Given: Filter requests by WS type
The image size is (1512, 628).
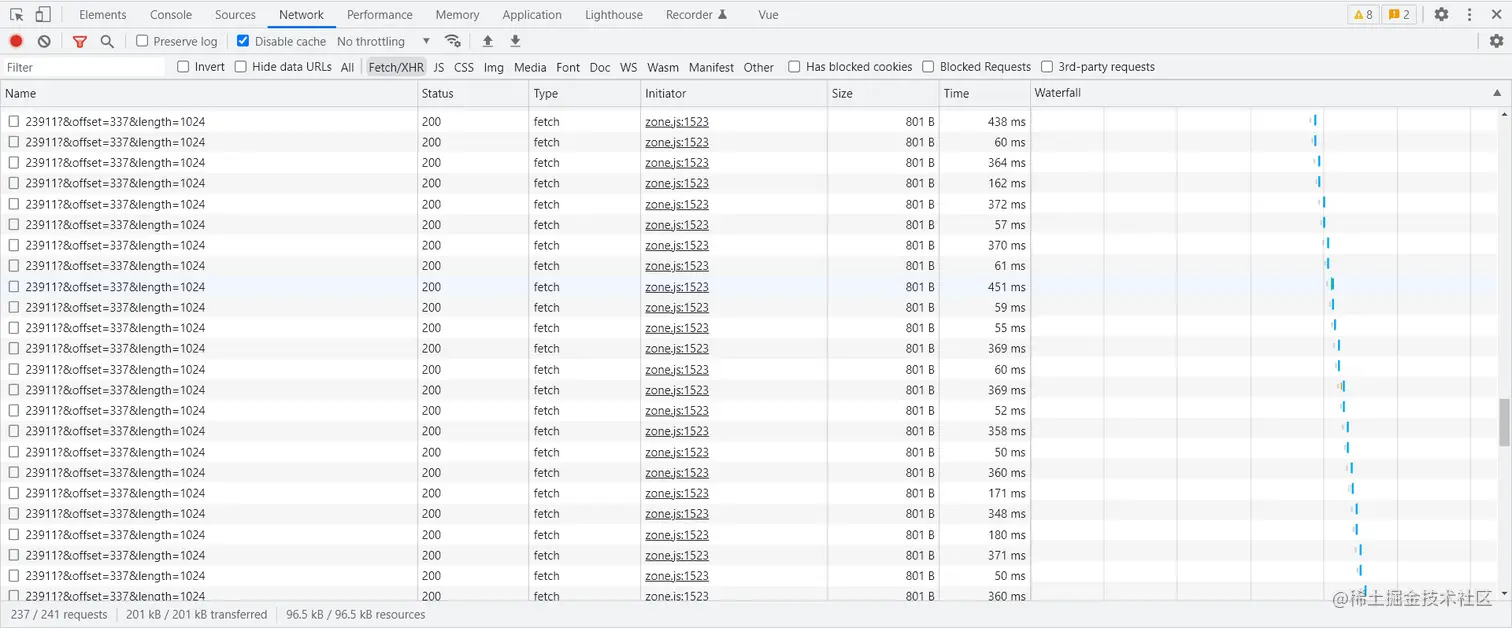Looking at the screenshot, I should click(628, 67).
